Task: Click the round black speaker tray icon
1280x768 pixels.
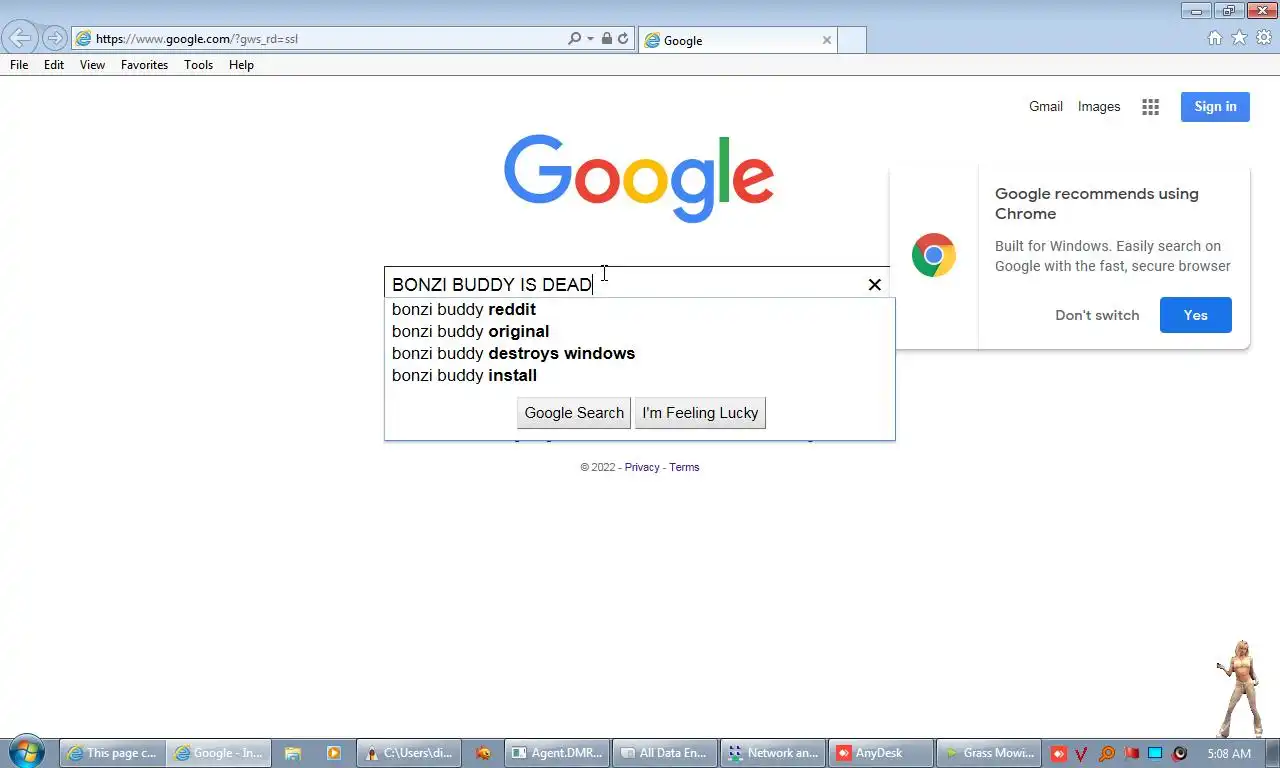Action: [1180, 753]
